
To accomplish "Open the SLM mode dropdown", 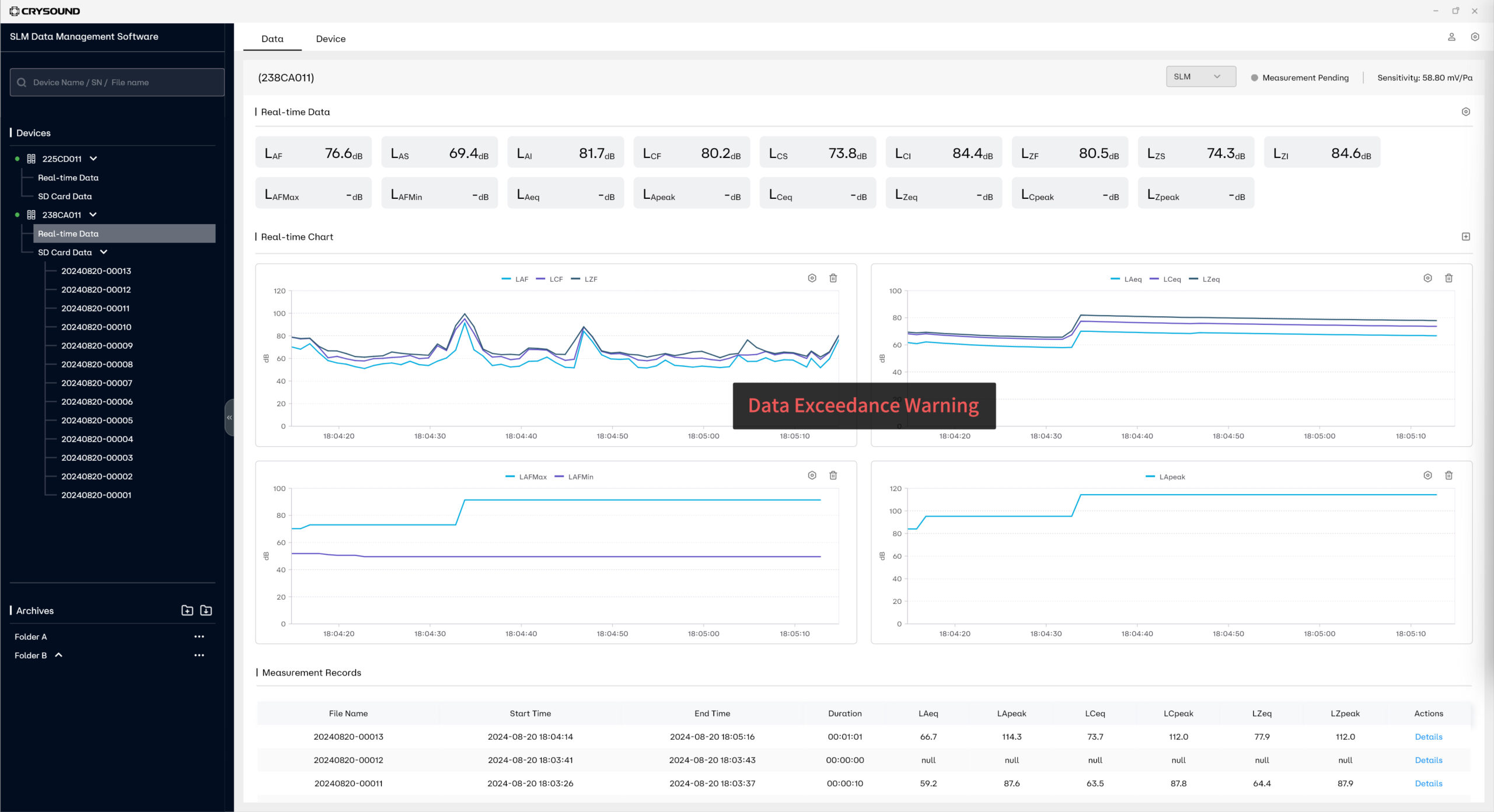I will coord(1200,76).
